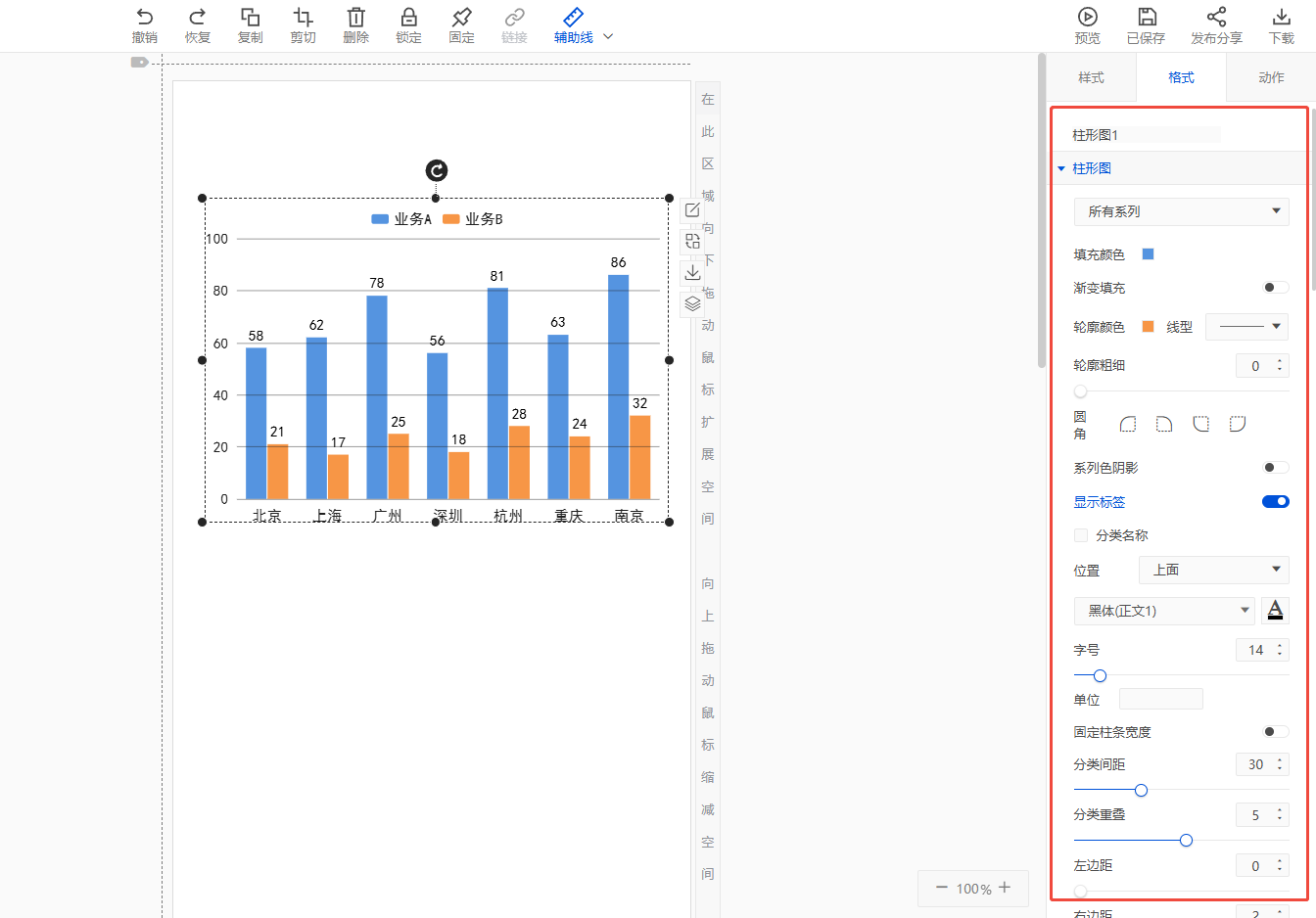The image size is (1316, 918).
Task: Click the 锁定 lock icon
Action: [409, 17]
